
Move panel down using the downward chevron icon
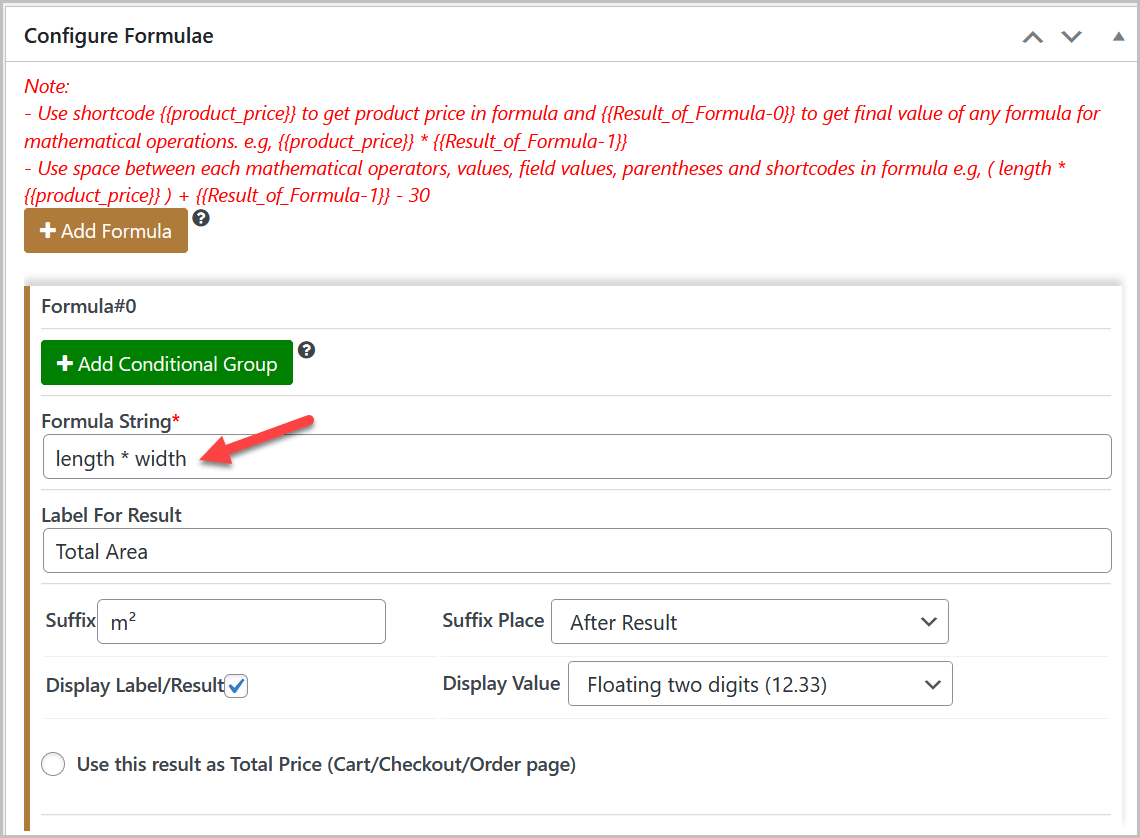1071,36
